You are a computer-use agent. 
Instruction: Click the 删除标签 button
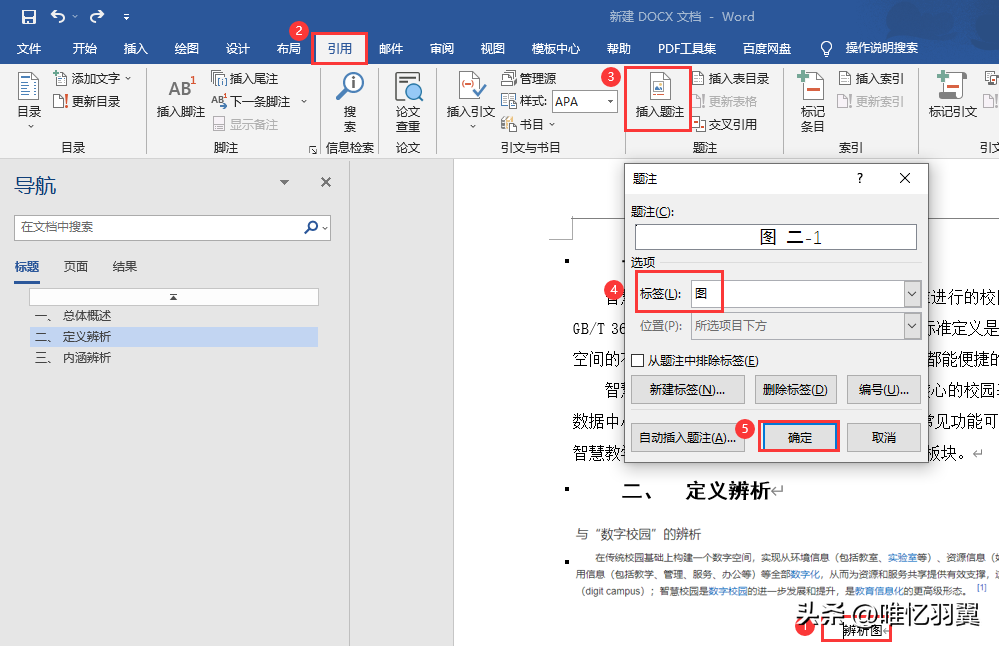click(794, 389)
